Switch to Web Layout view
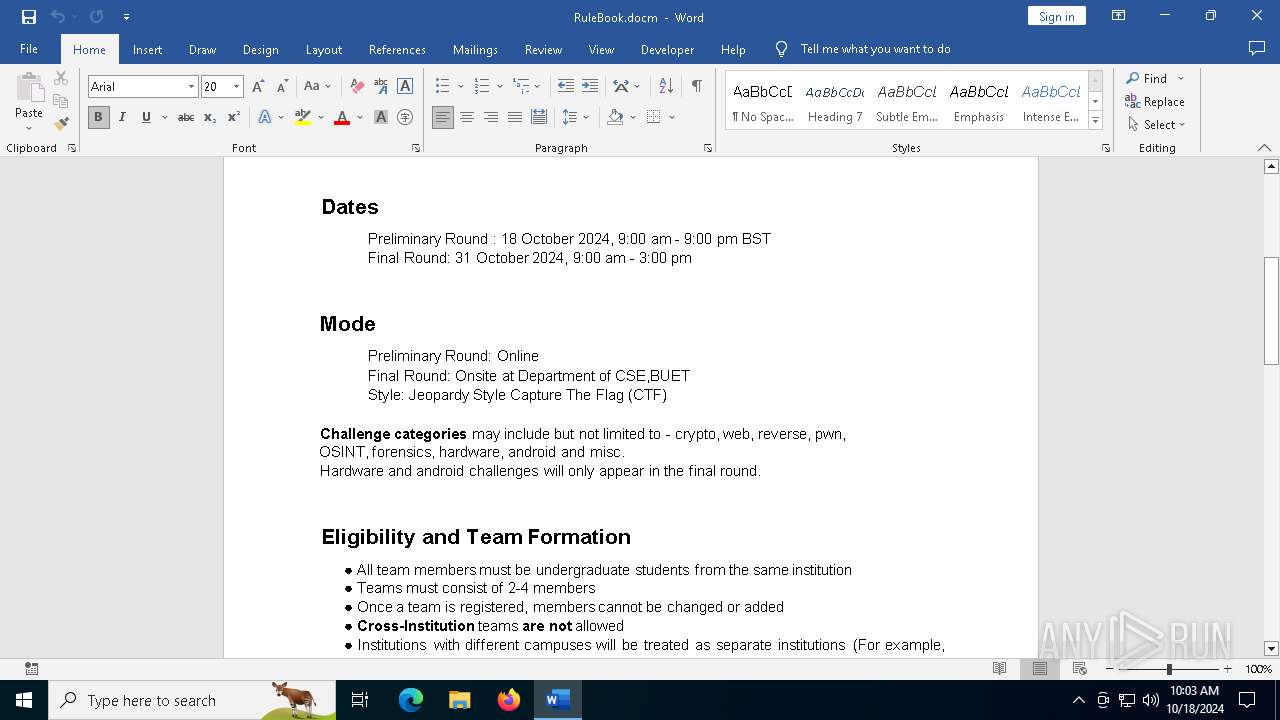 1079,669
